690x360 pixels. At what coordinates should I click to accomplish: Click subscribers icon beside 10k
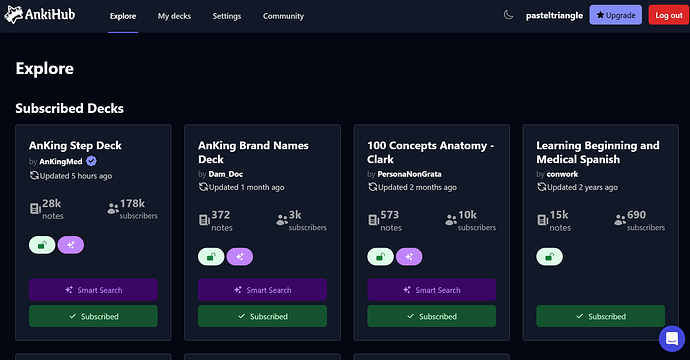coord(451,220)
